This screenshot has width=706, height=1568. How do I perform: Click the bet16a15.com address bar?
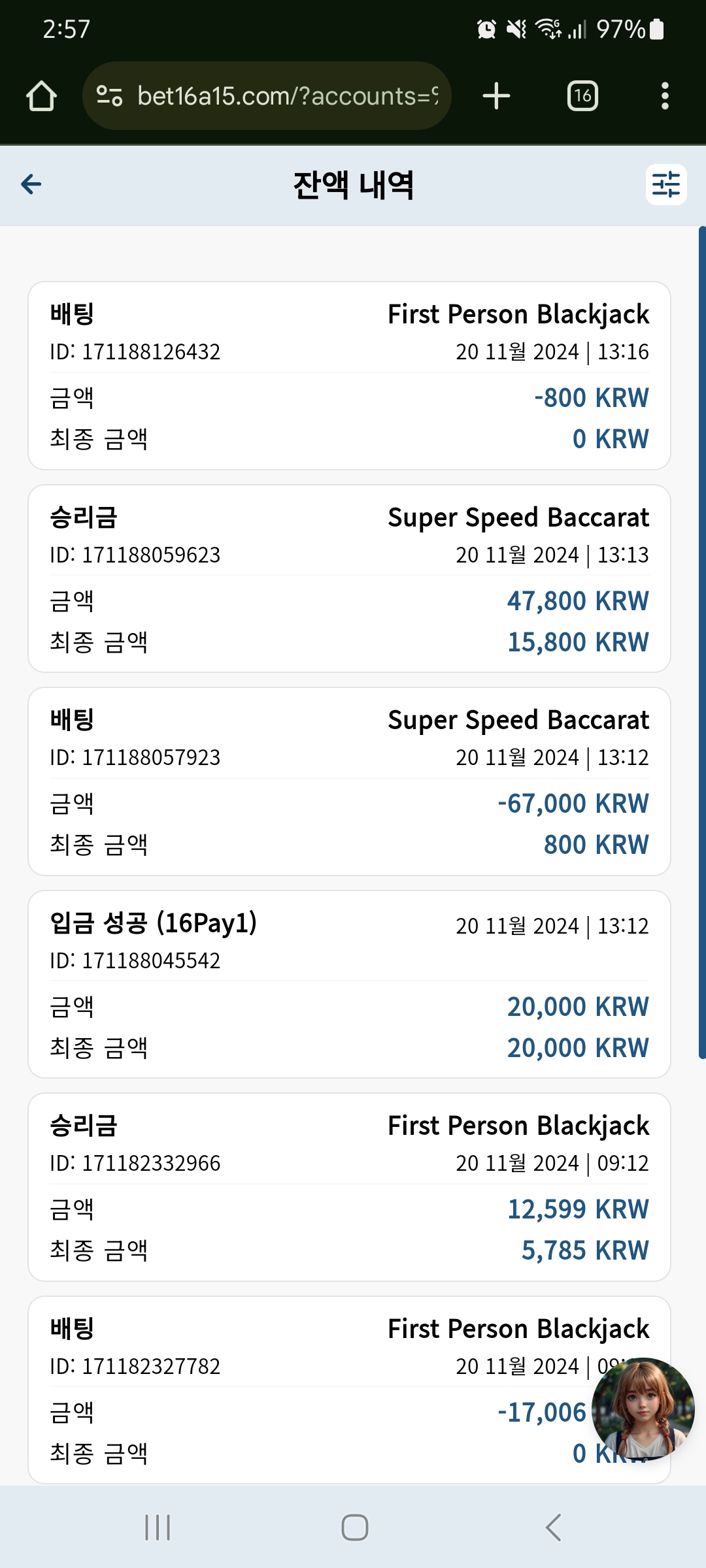pos(267,96)
